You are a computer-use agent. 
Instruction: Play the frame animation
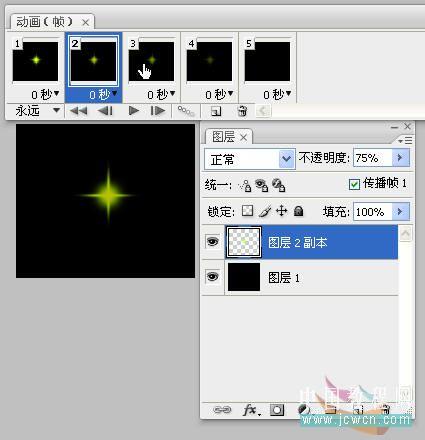click(x=134, y=110)
